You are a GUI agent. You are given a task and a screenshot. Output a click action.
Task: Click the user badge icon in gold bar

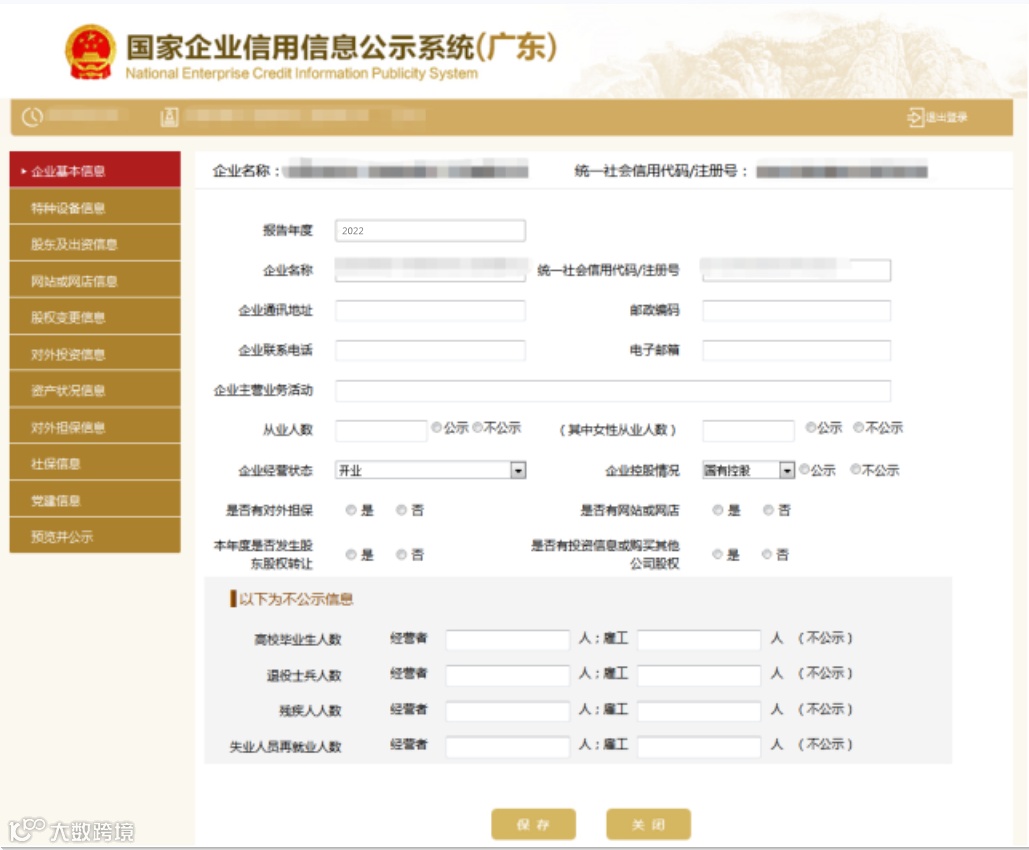(169, 117)
